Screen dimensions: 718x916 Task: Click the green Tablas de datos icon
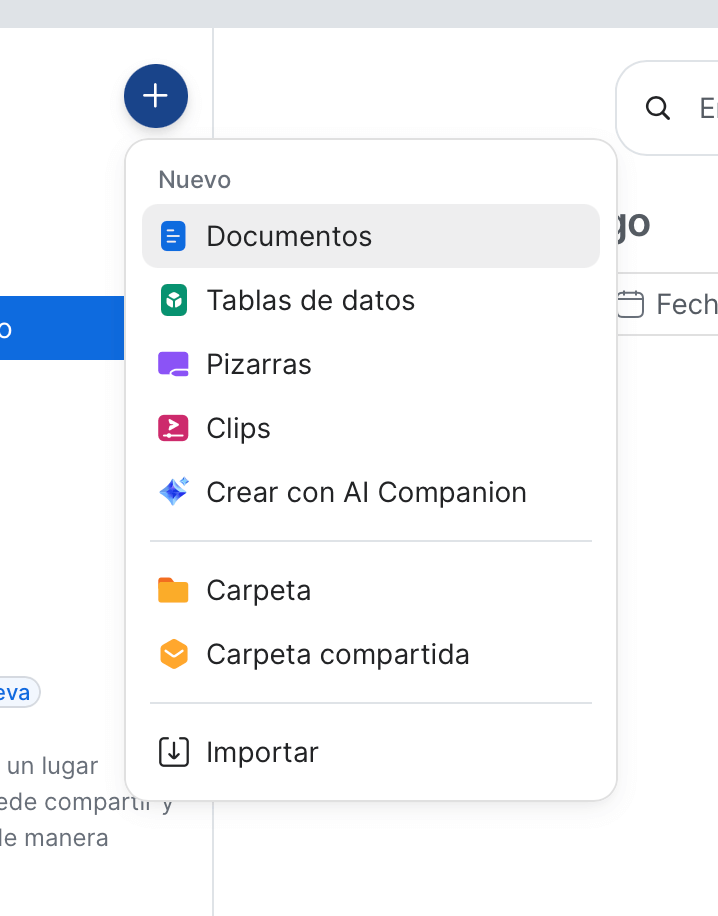coord(174,300)
